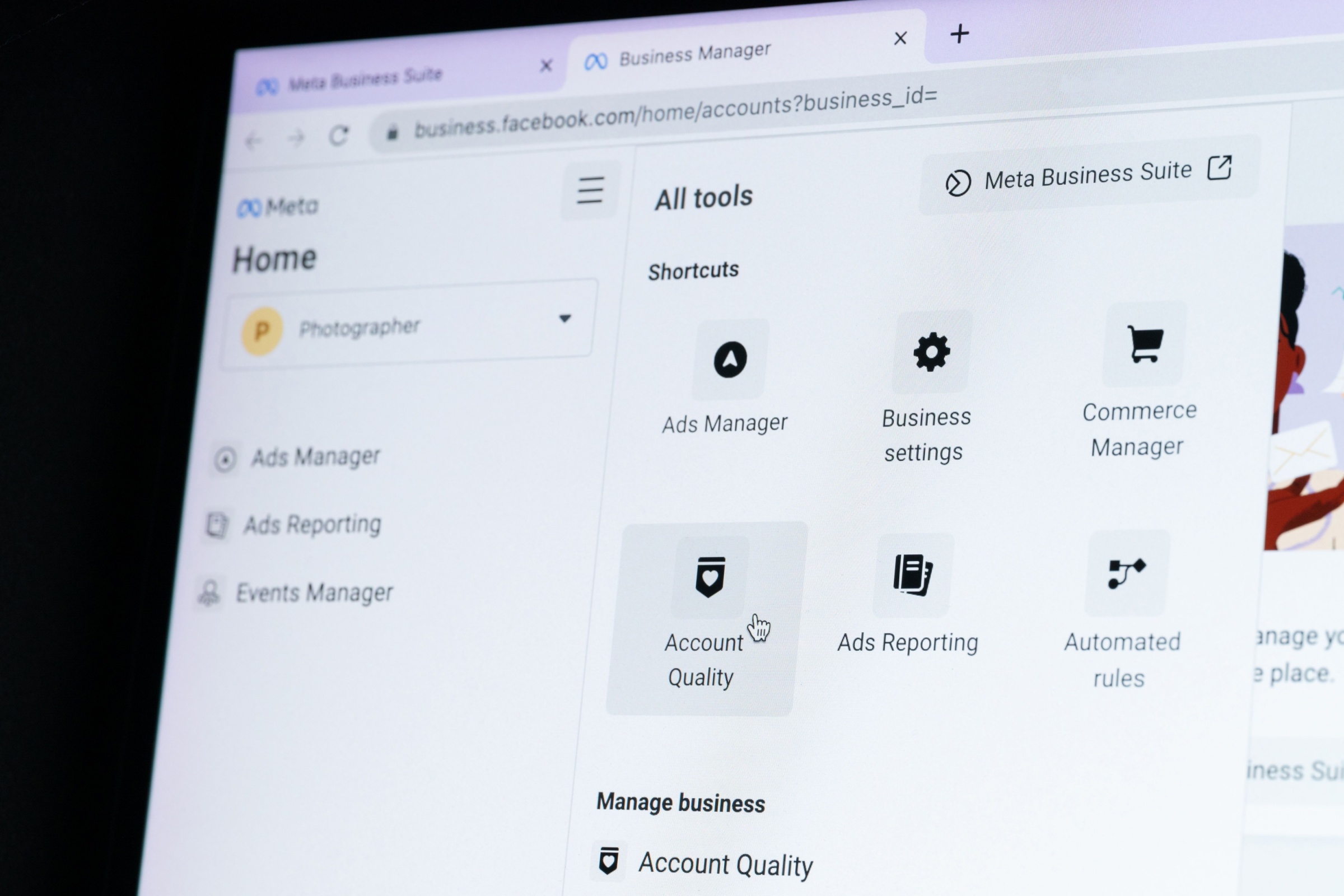Open Account Quality under Manage business
Image resolution: width=1344 pixels, height=896 pixels.
[x=725, y=864]
